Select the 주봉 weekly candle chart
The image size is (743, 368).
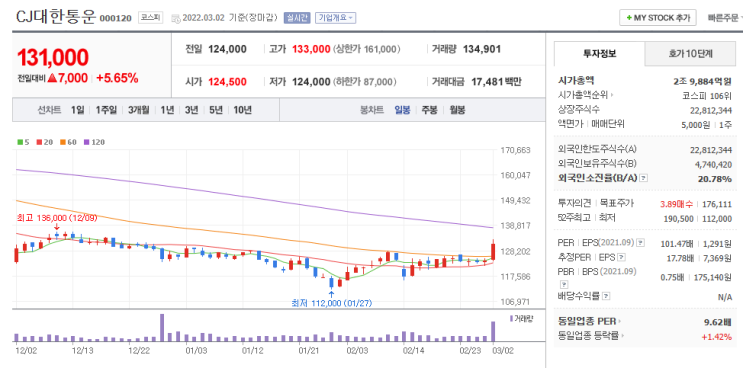pos(429,110)
